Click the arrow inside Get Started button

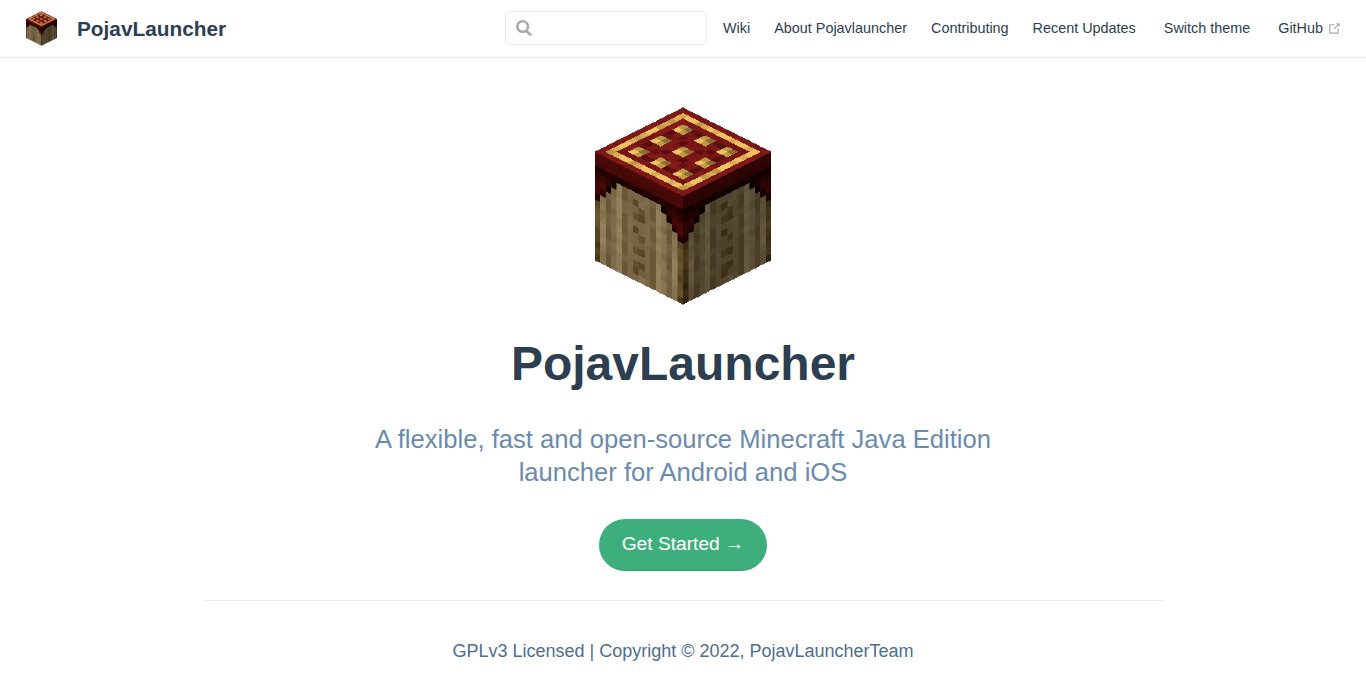[735, 545]
